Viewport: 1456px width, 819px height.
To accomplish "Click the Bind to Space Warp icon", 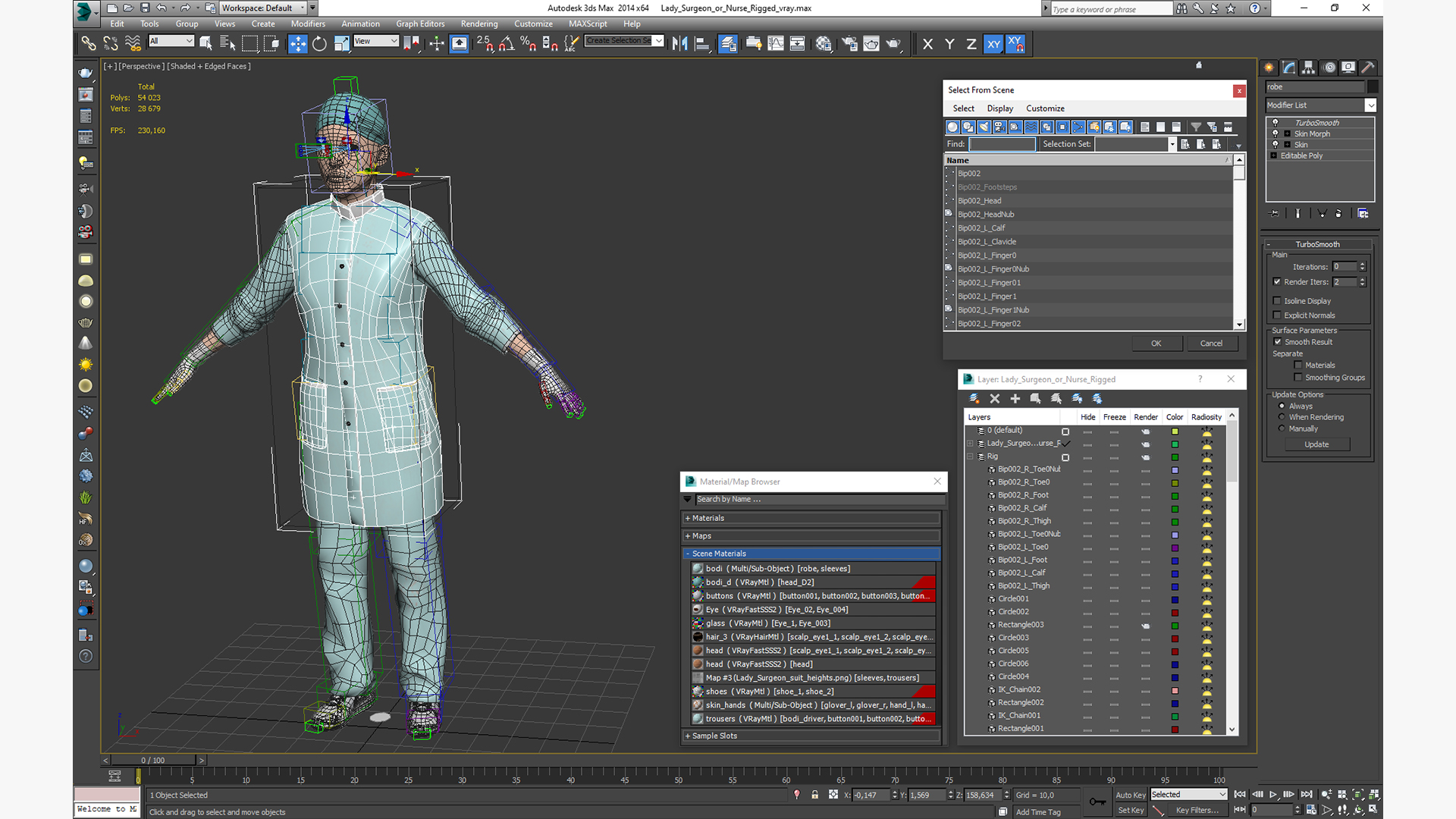I will (x=133, y=44).
